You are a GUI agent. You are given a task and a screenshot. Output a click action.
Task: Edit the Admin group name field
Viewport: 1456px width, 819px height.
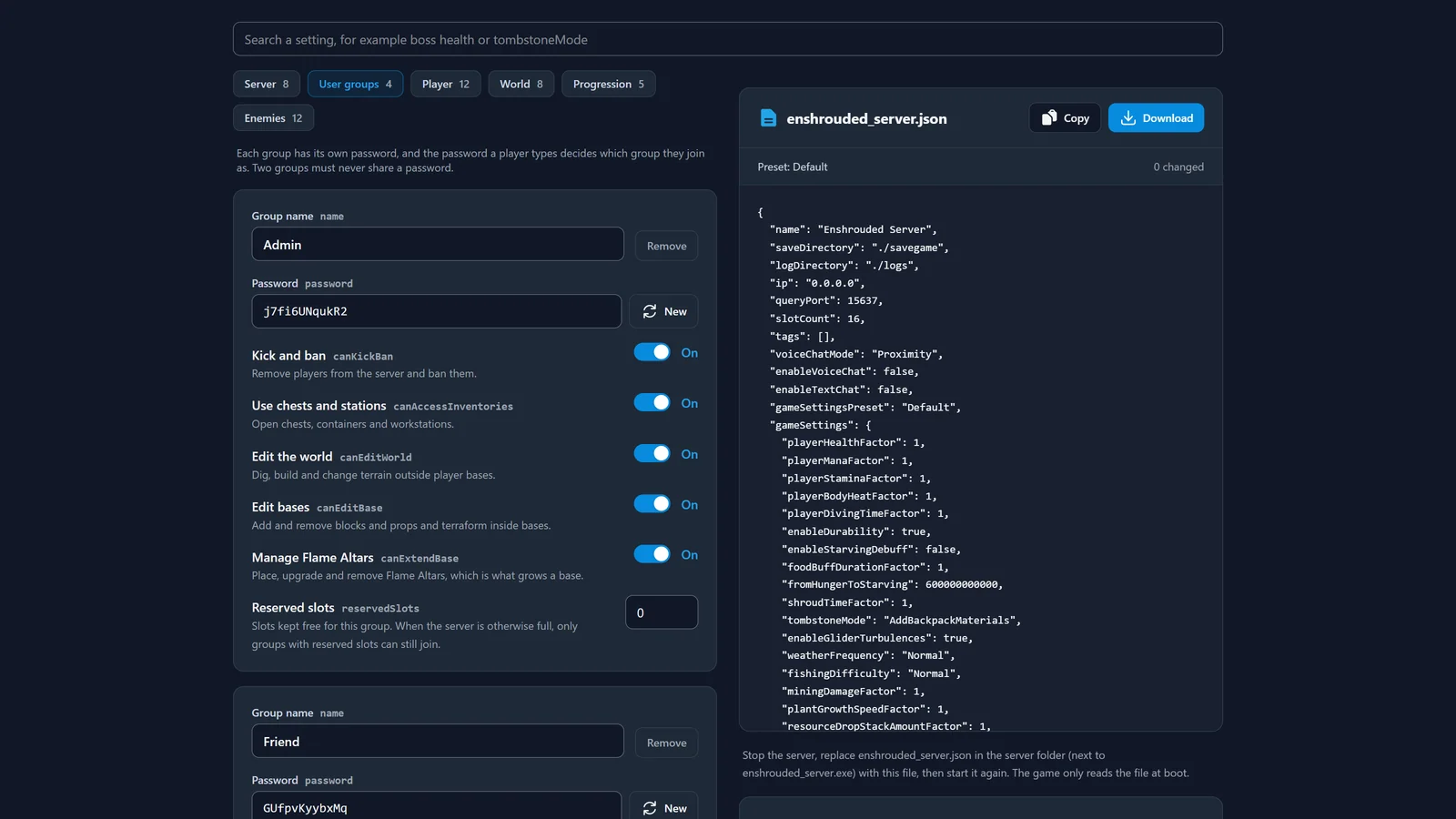(438, 244)
